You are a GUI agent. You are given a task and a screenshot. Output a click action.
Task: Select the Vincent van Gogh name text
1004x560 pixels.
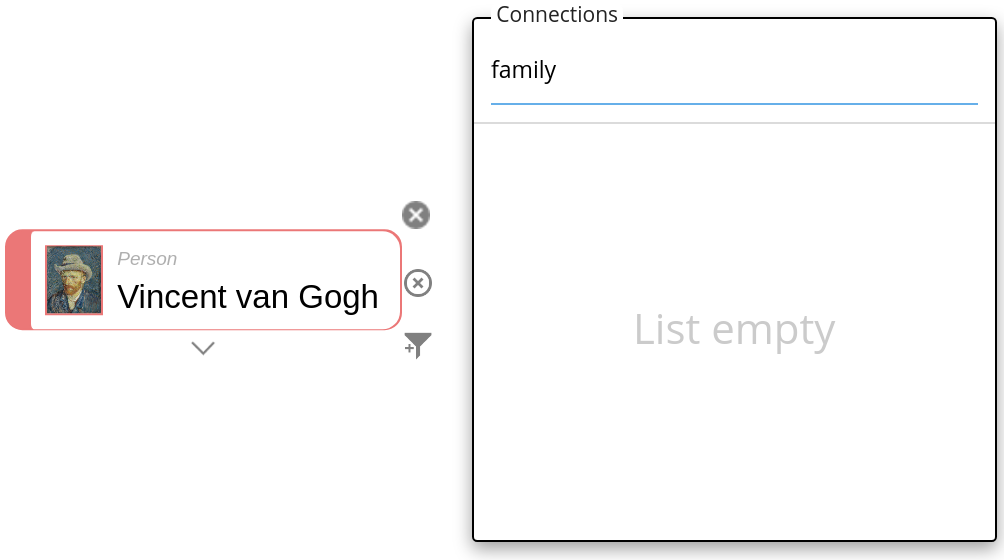coord(248,297)
